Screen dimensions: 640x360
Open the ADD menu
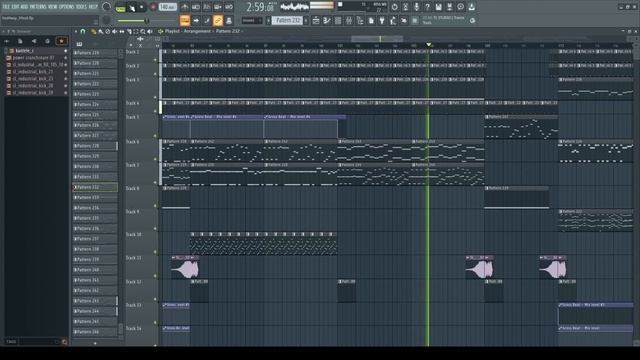click(24, 7)
